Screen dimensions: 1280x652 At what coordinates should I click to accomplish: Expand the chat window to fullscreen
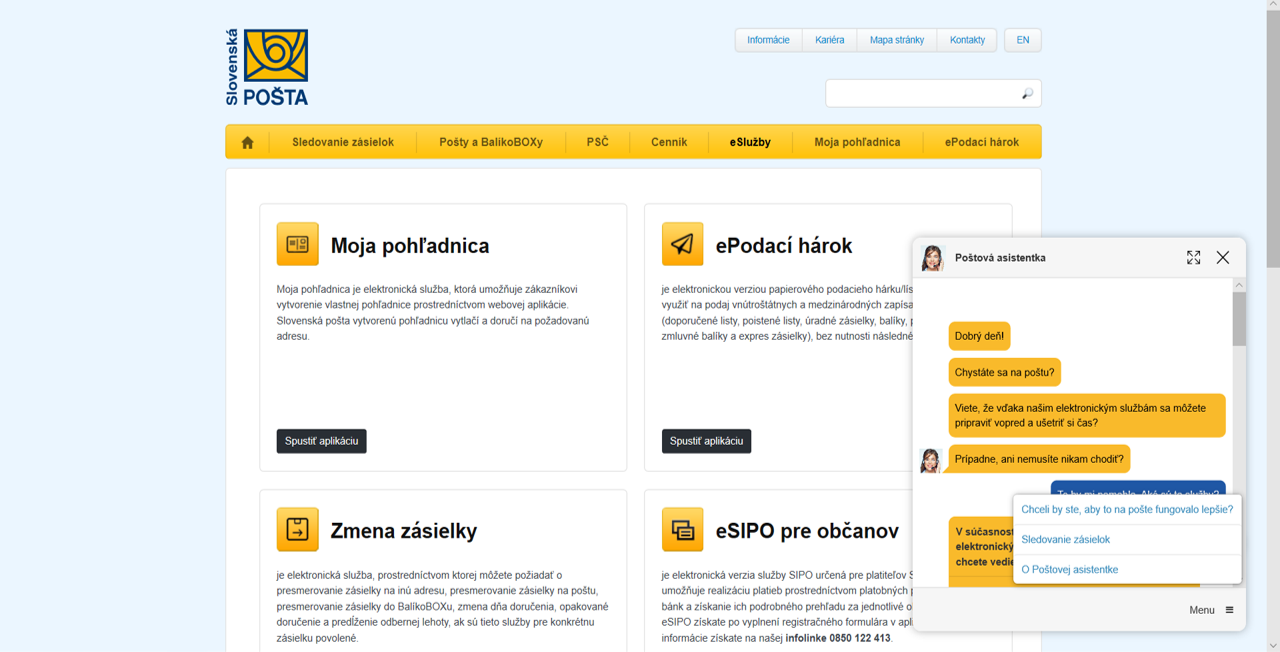point(1193,258)
